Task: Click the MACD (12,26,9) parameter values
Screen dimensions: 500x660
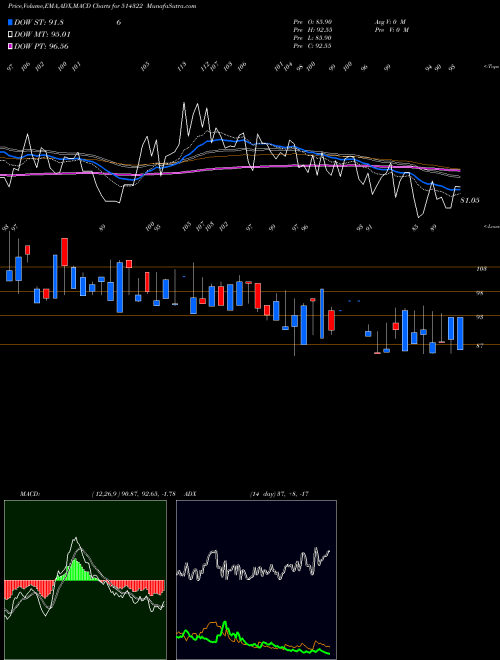Action: (133, 494)
